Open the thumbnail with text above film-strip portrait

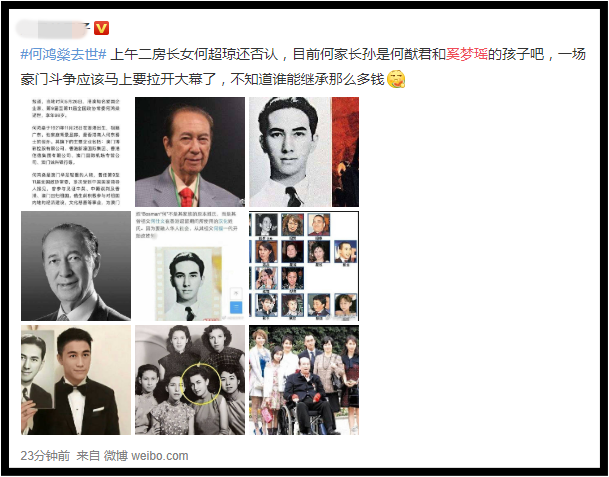190,266
